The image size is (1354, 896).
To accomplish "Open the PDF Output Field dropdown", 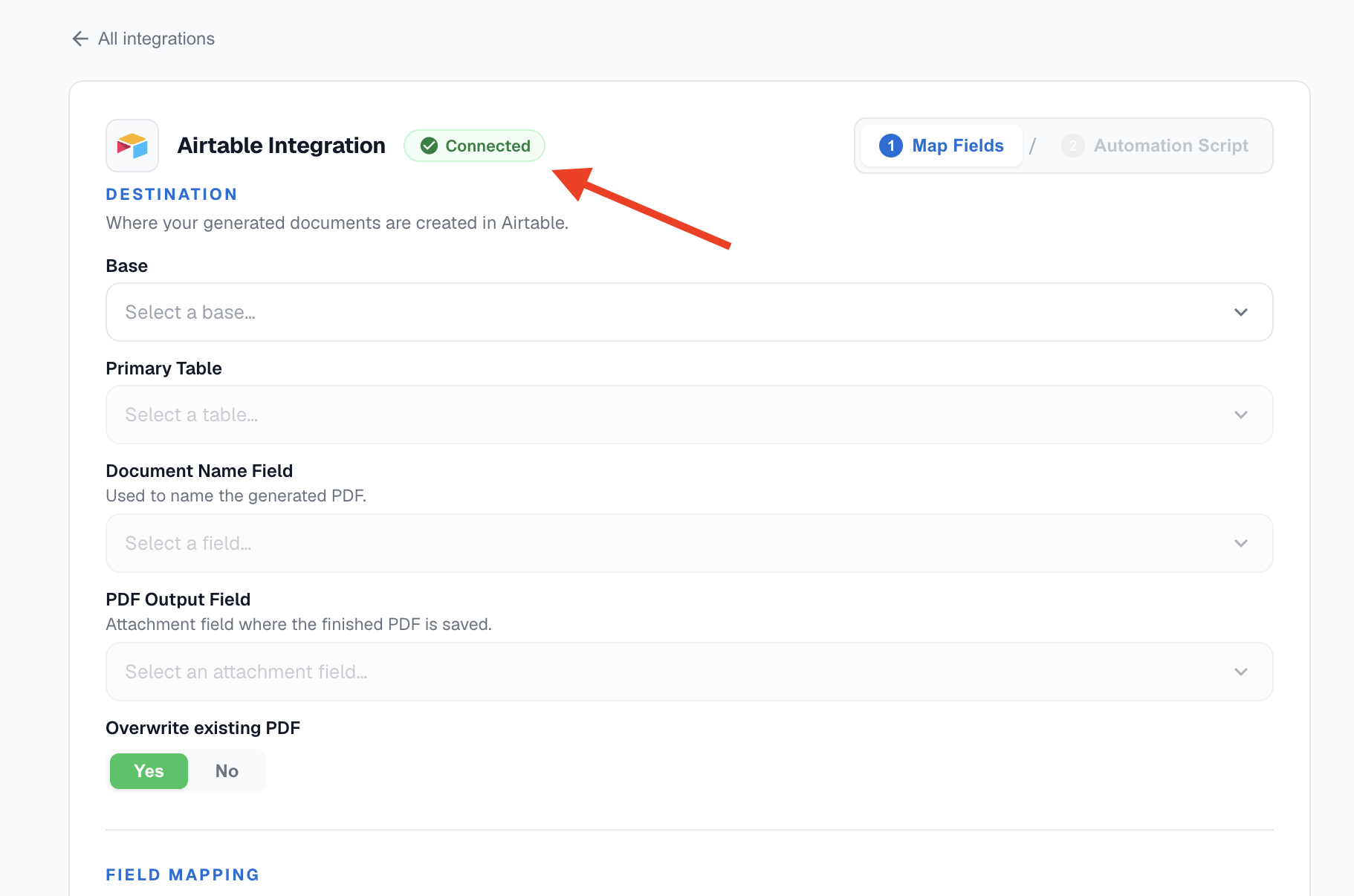I will point(690,672).
